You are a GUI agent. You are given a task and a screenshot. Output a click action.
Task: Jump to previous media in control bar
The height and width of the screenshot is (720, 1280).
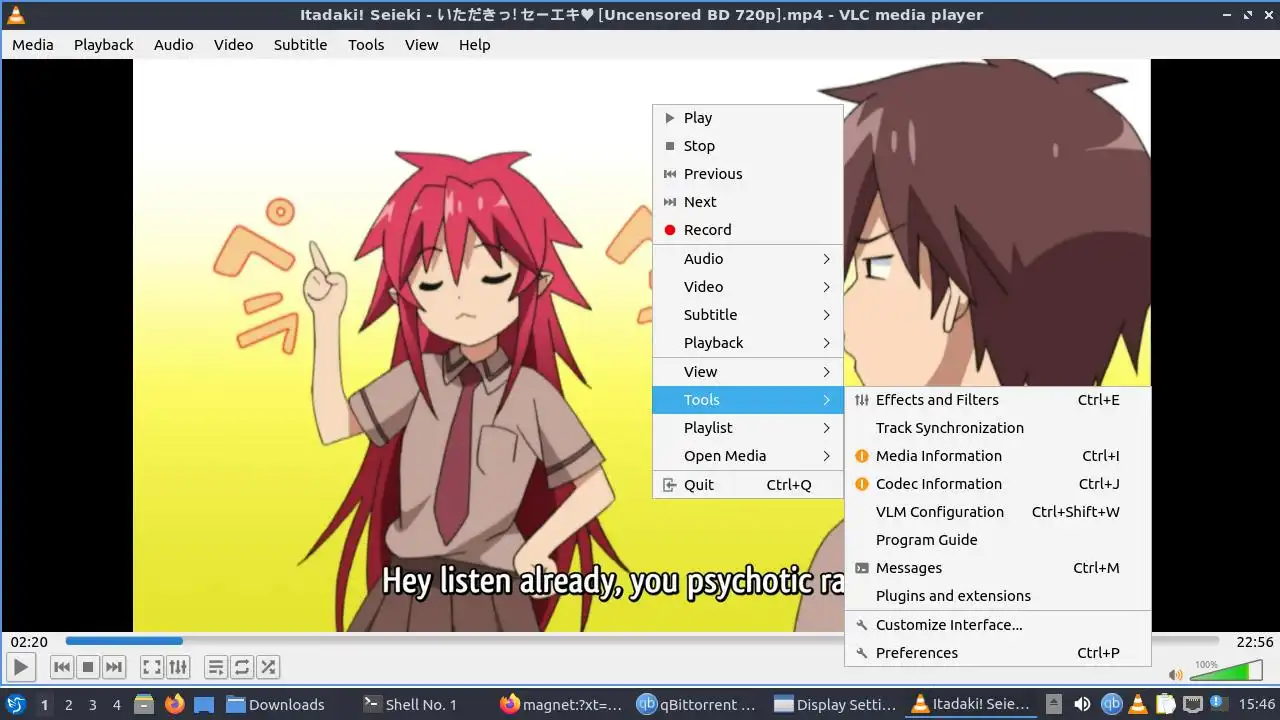[x=61, y=667]
